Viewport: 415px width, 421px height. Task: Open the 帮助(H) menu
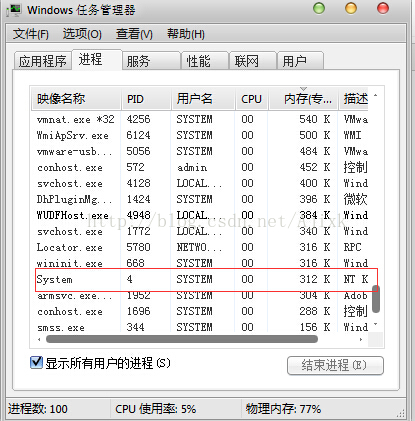pyautogui.click(x=186, y=34)
